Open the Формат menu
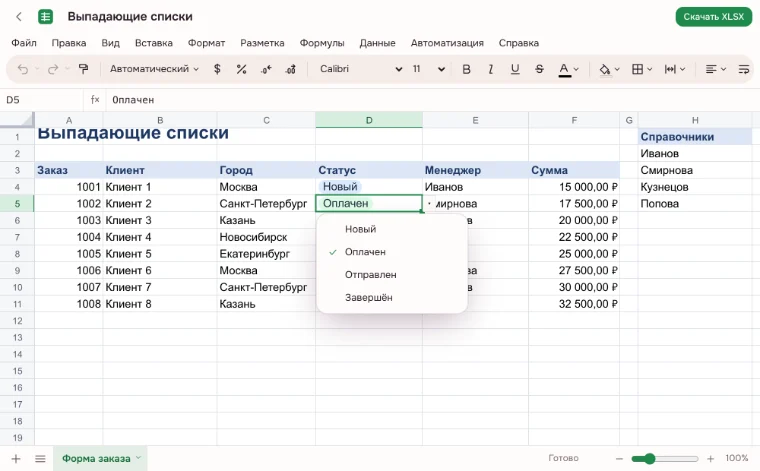 (206, 43)
